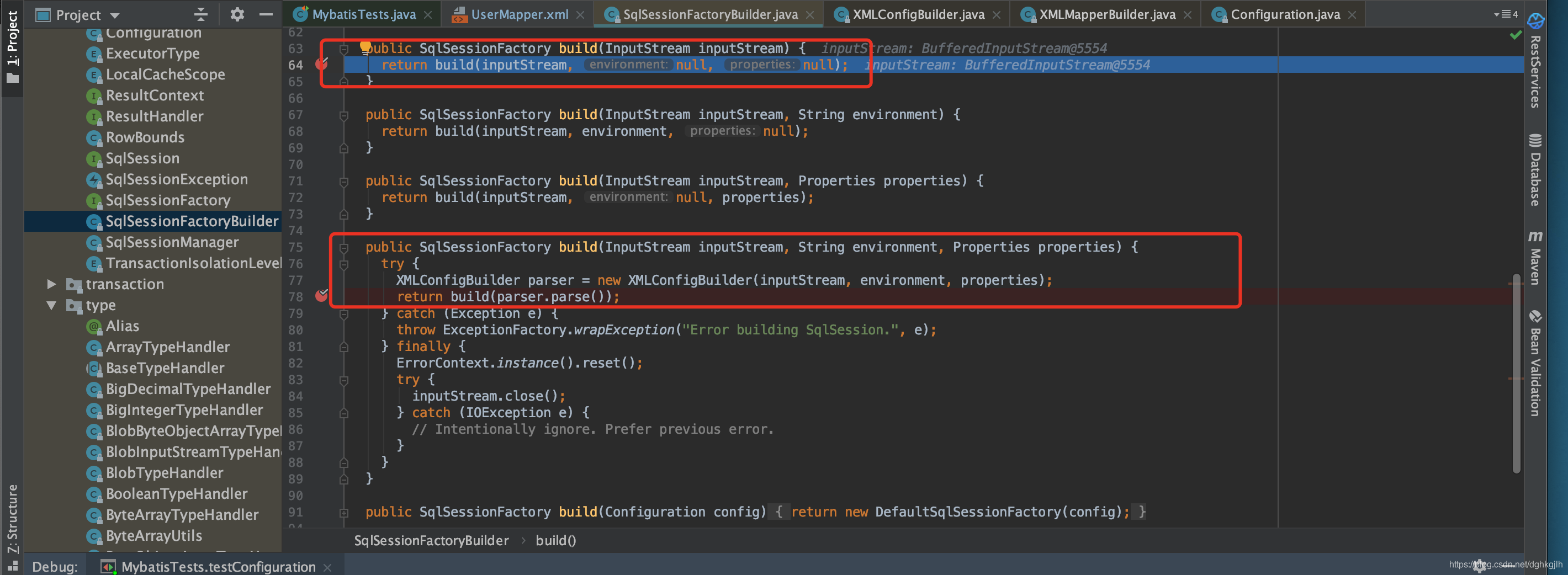Open the Database tool window

tap(1535, 171)
